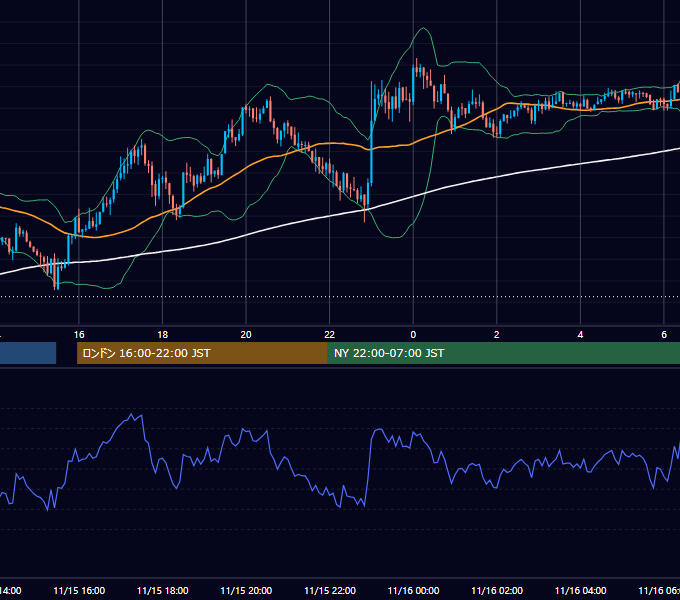Click the 11/16 00:00 date label
Image resolution: width=680 pixels, height=600 pixels.
[413, 591]
